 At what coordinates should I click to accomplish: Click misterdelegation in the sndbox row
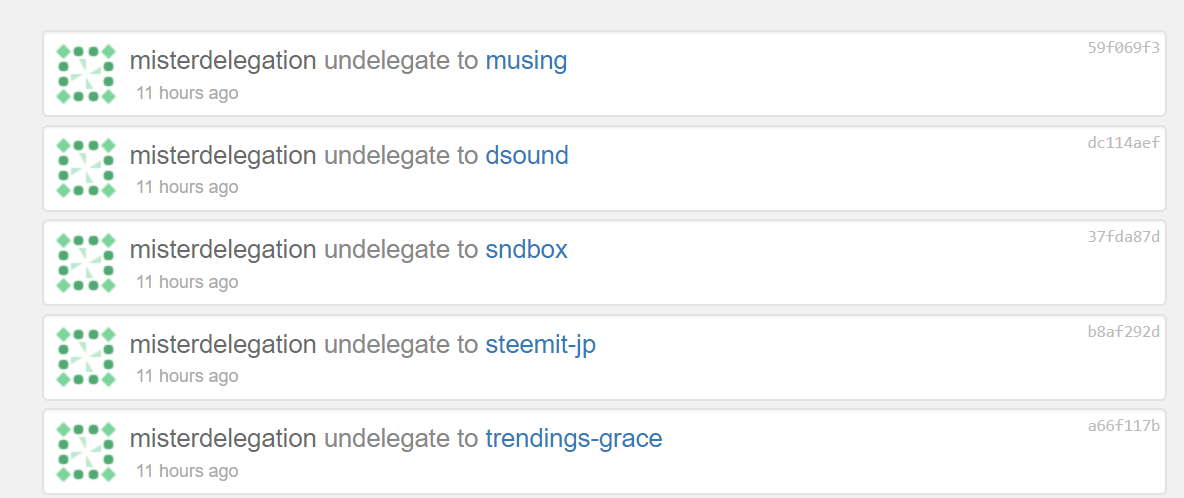(223, 250)
